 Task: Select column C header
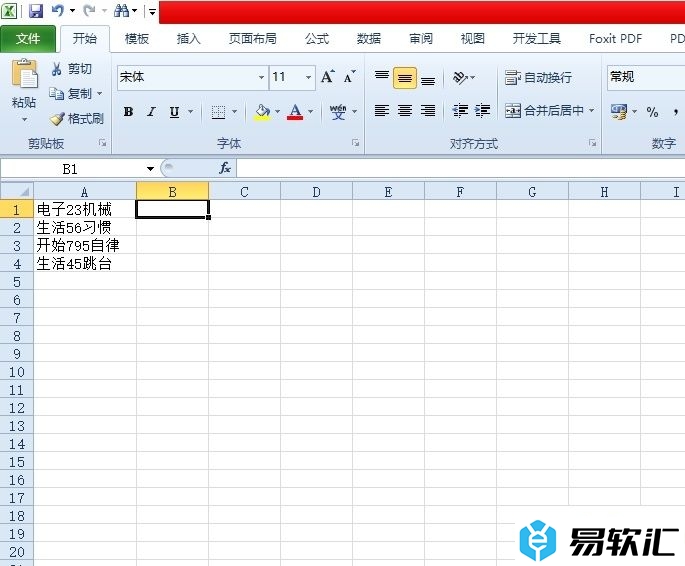tap(244, 191)
